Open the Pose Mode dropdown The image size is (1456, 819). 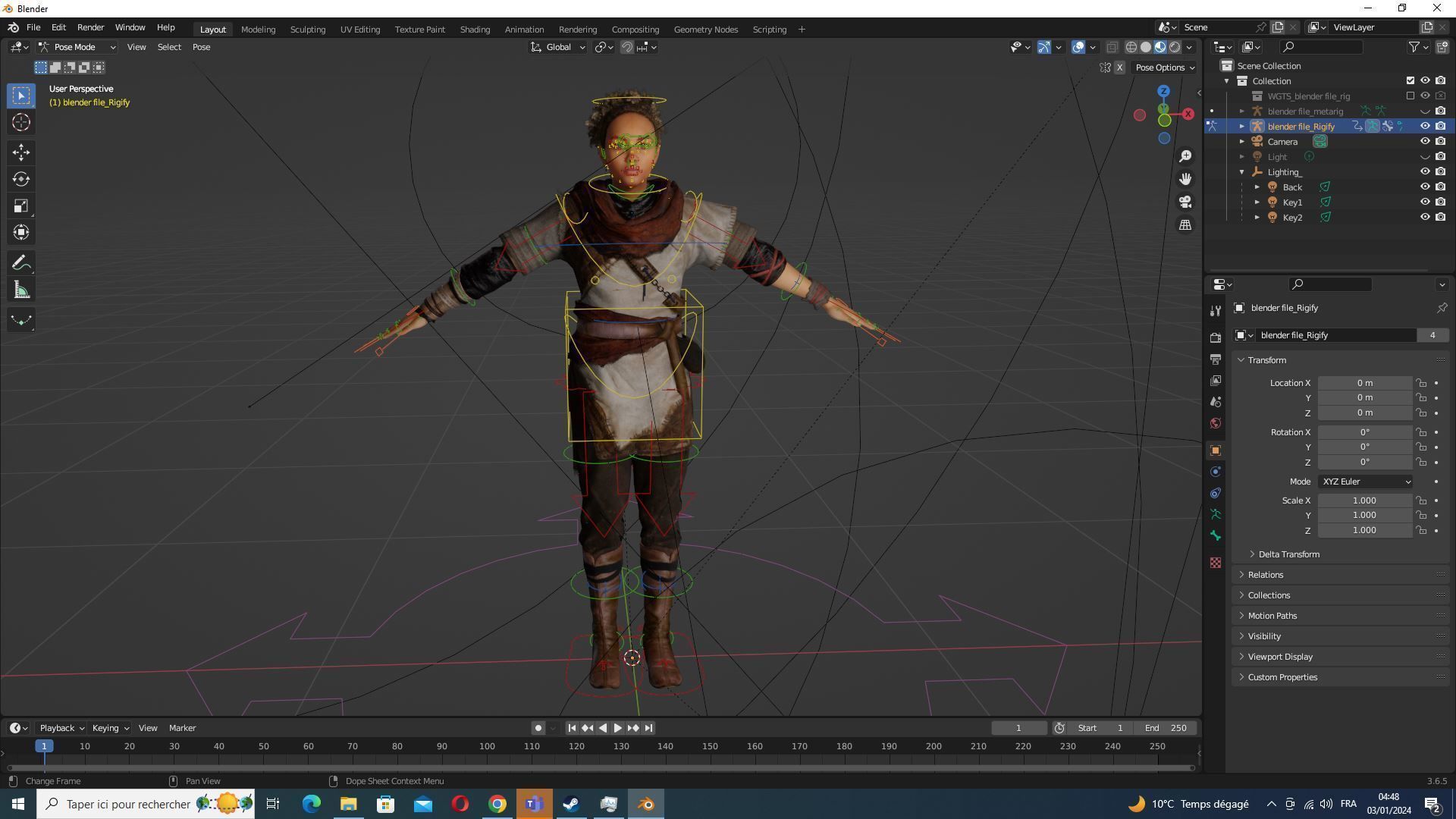pos(77,47)
